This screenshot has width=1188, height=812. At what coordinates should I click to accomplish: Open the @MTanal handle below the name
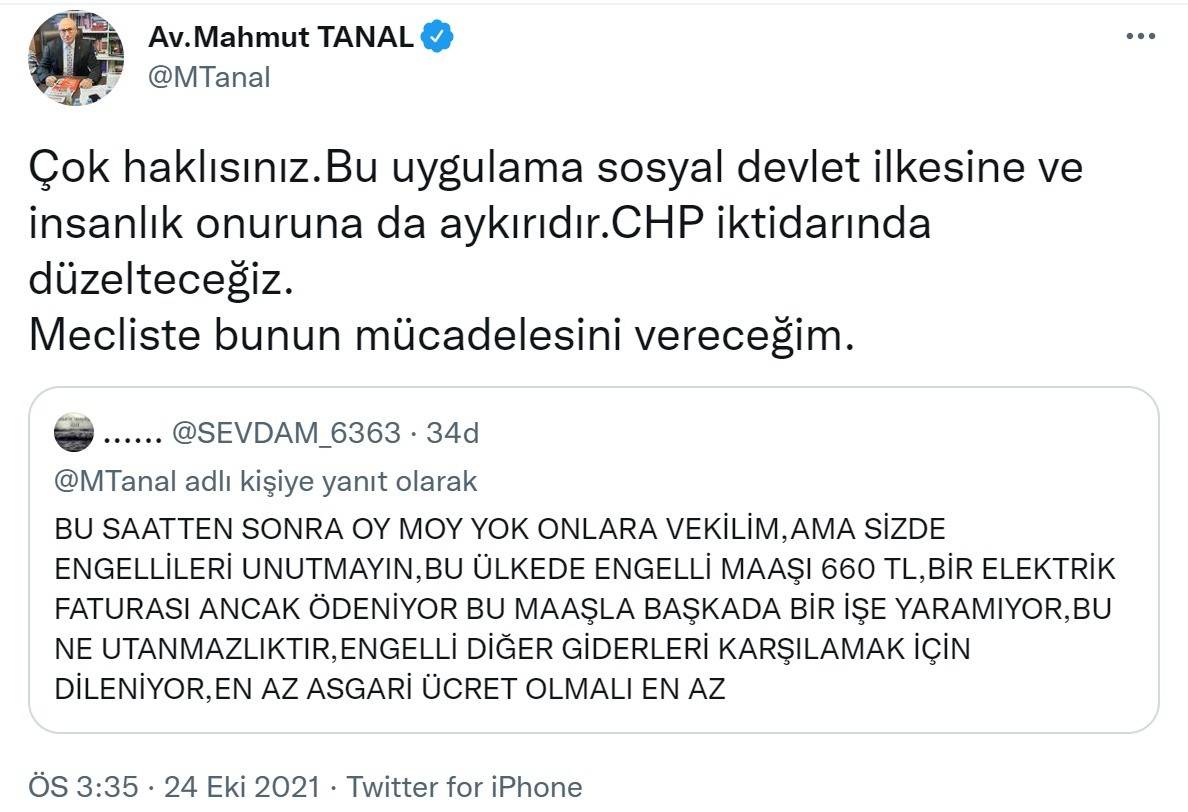pos(209,77)
